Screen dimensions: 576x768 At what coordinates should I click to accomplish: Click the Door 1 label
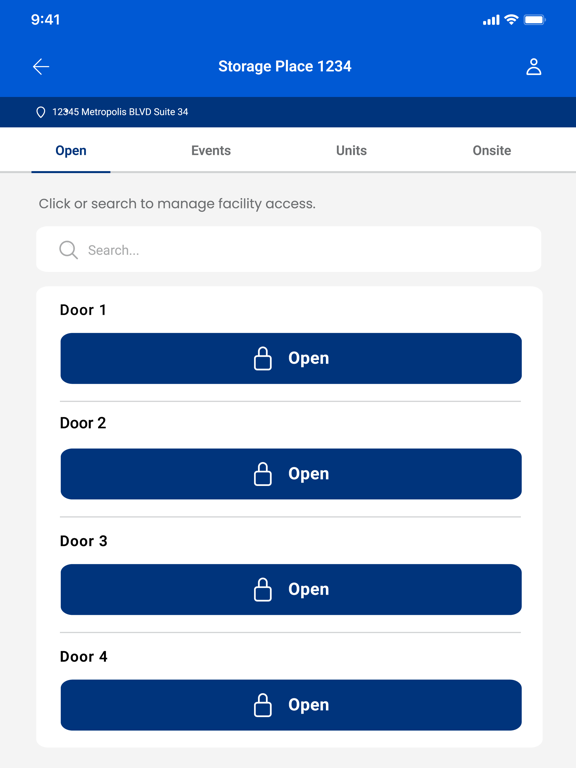pos(83,310)
